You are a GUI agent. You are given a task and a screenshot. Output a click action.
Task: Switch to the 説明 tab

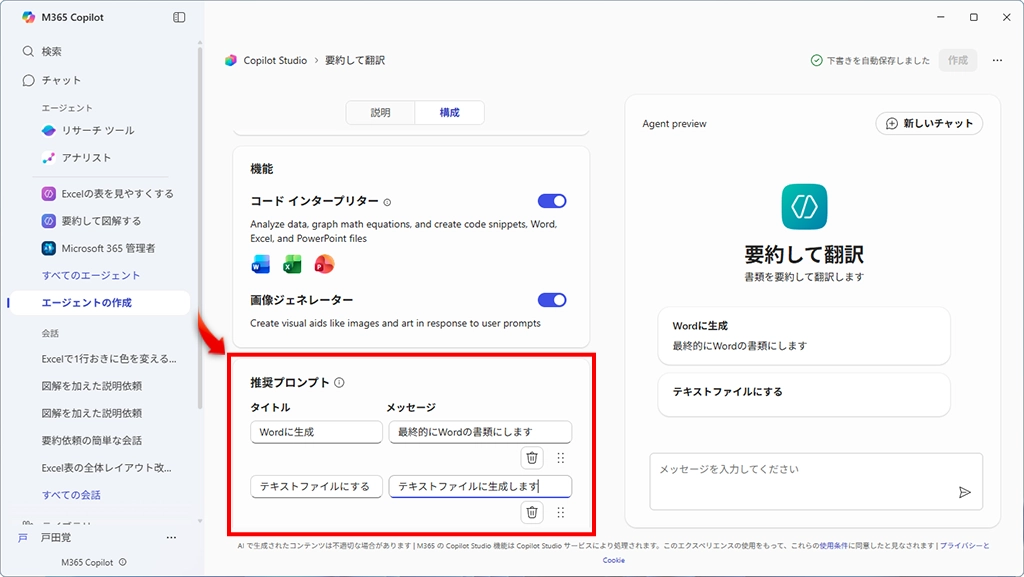click(x=380, y=113)
